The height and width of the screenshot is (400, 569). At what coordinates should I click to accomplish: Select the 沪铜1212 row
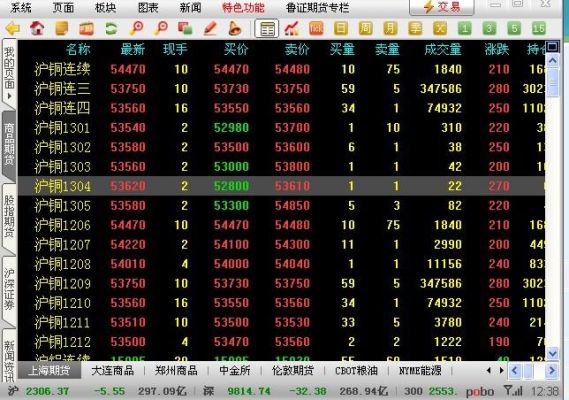[281, 342]
